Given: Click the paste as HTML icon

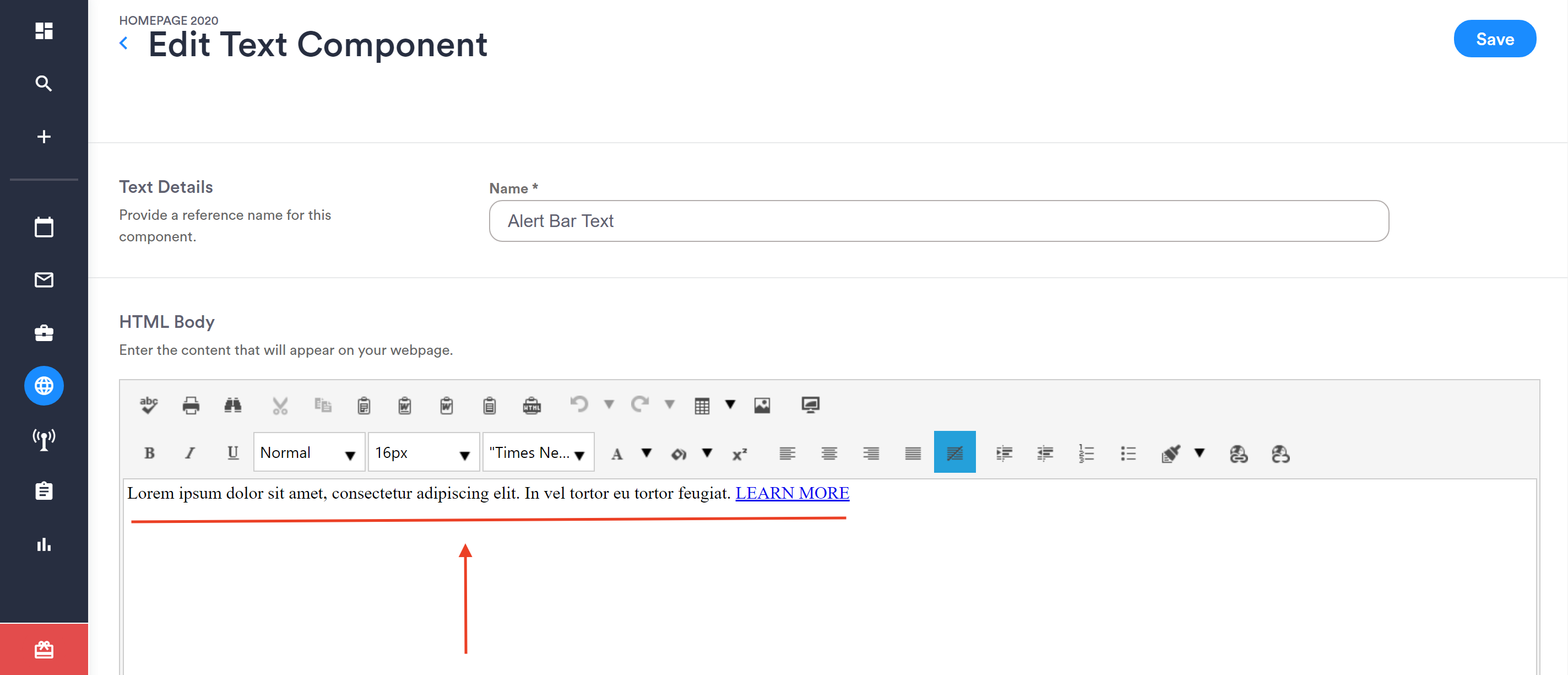Looking at the screenshot, I should click(532, 405).
